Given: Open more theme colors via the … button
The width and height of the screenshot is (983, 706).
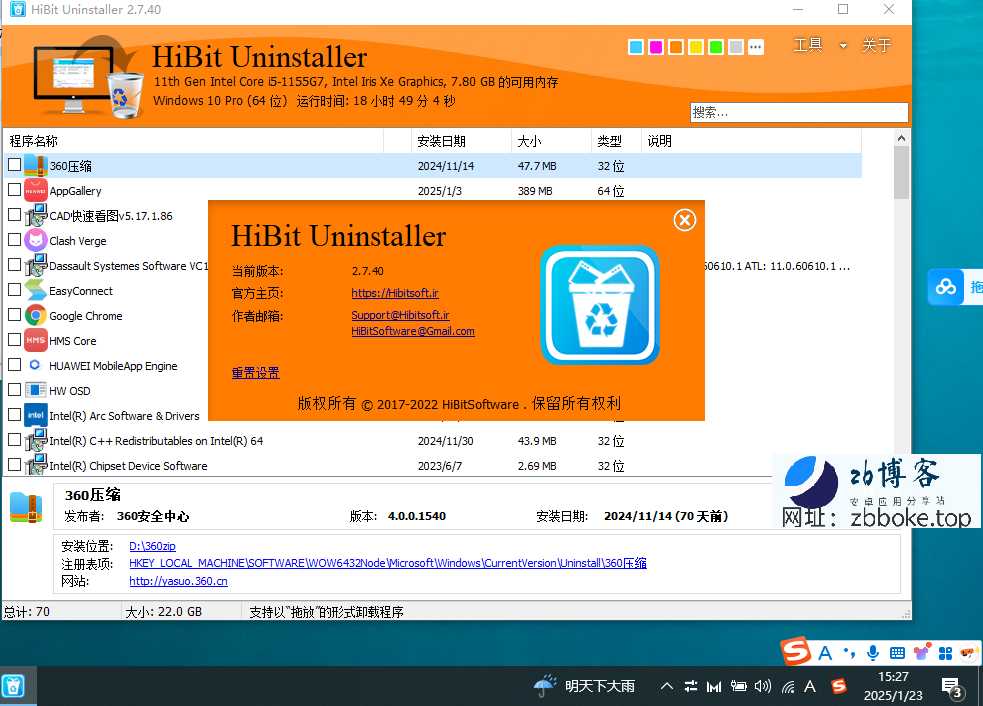Looking at the screenshot, I should coord(756,47).
